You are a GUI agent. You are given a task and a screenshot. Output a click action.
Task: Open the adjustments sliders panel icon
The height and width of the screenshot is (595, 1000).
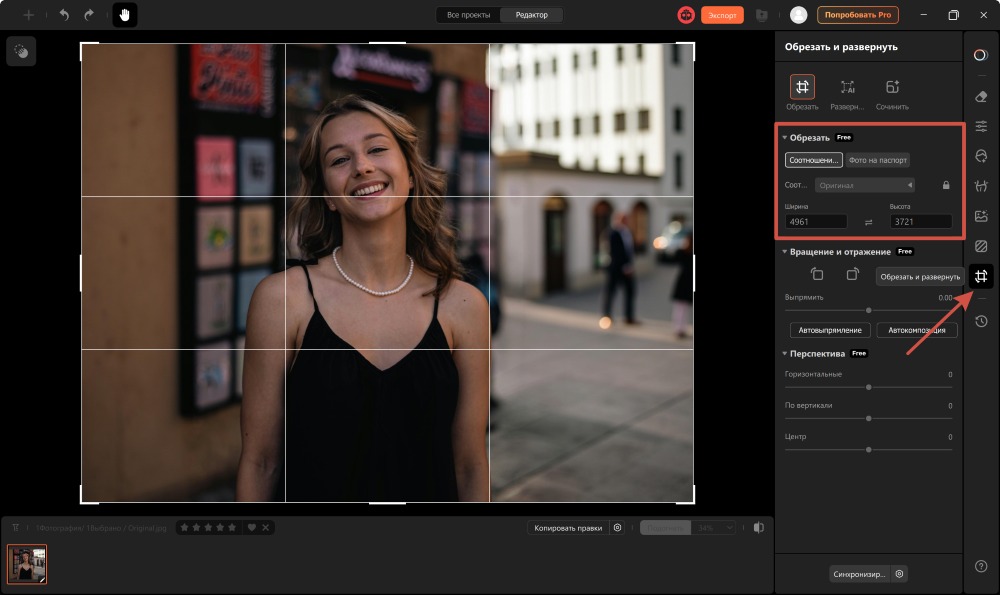[x=981, y=126]
